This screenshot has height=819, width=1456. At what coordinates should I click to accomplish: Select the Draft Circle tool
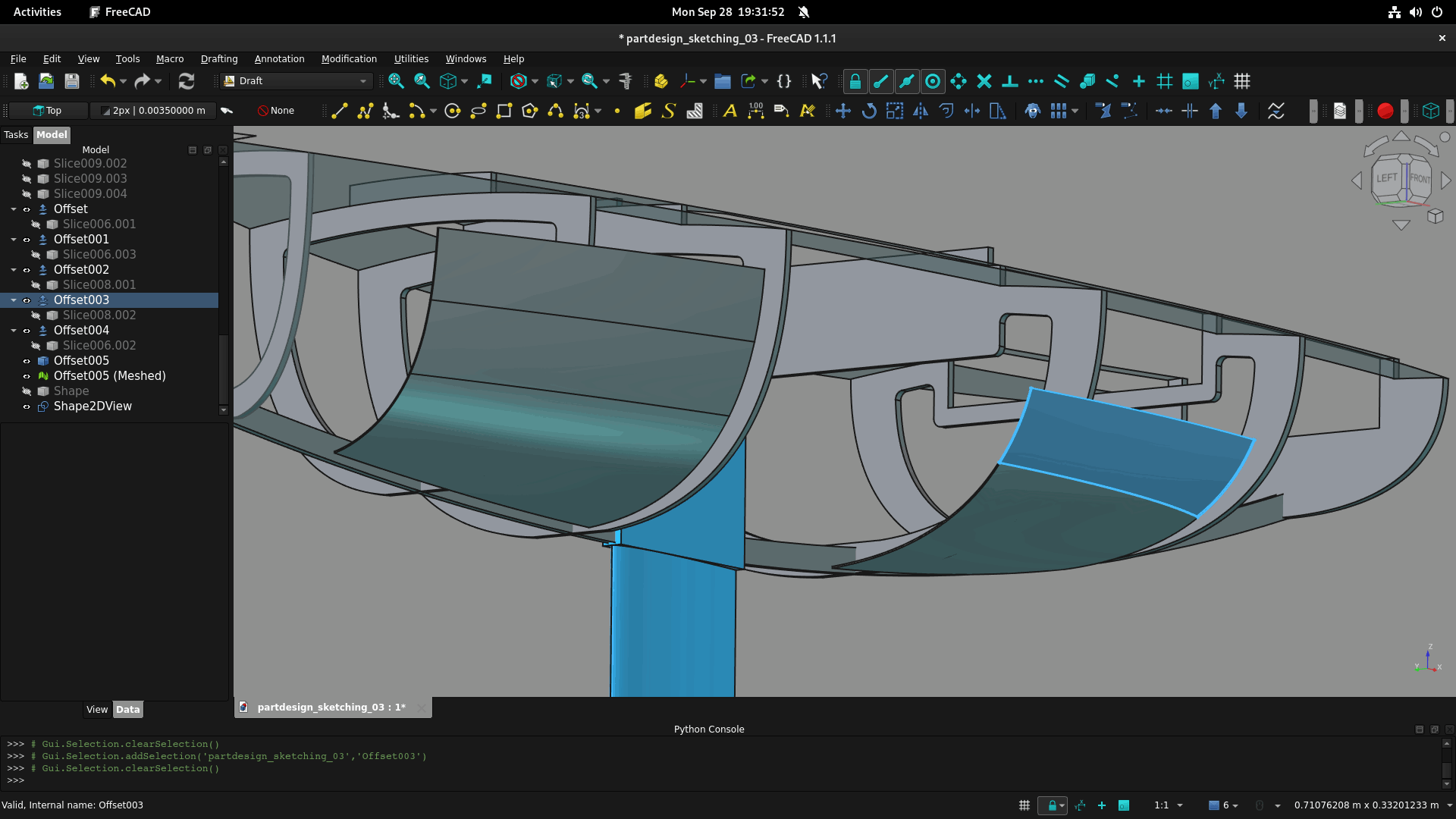click(453, 111)
